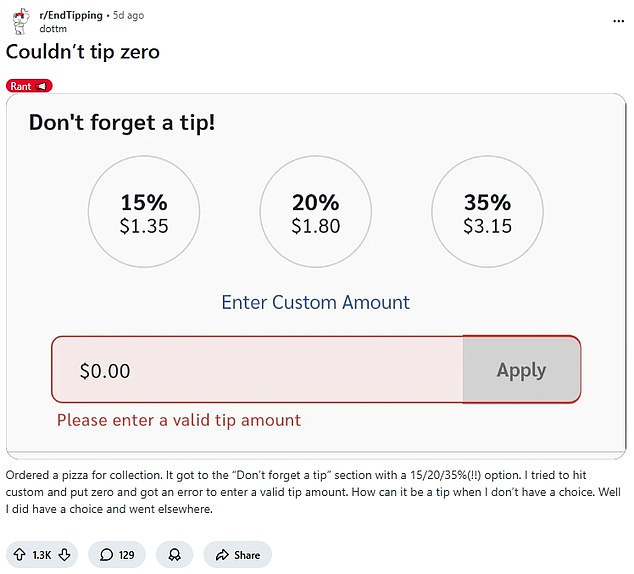Click the megaphone icon in Rant flair
634x574 pixels.
pyautogui.click(x=43, y=86)
